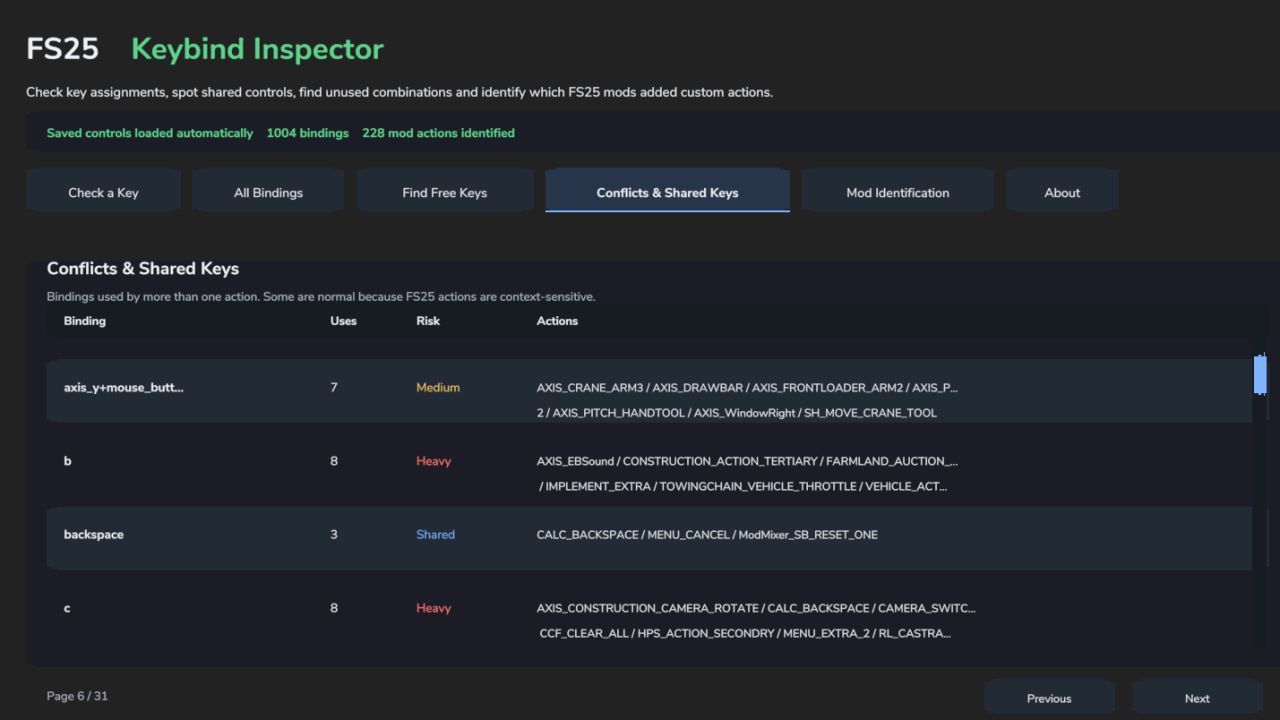Click the AXIS_CRANE_ARM3 actions text
1280x720 pixels.
747,400
